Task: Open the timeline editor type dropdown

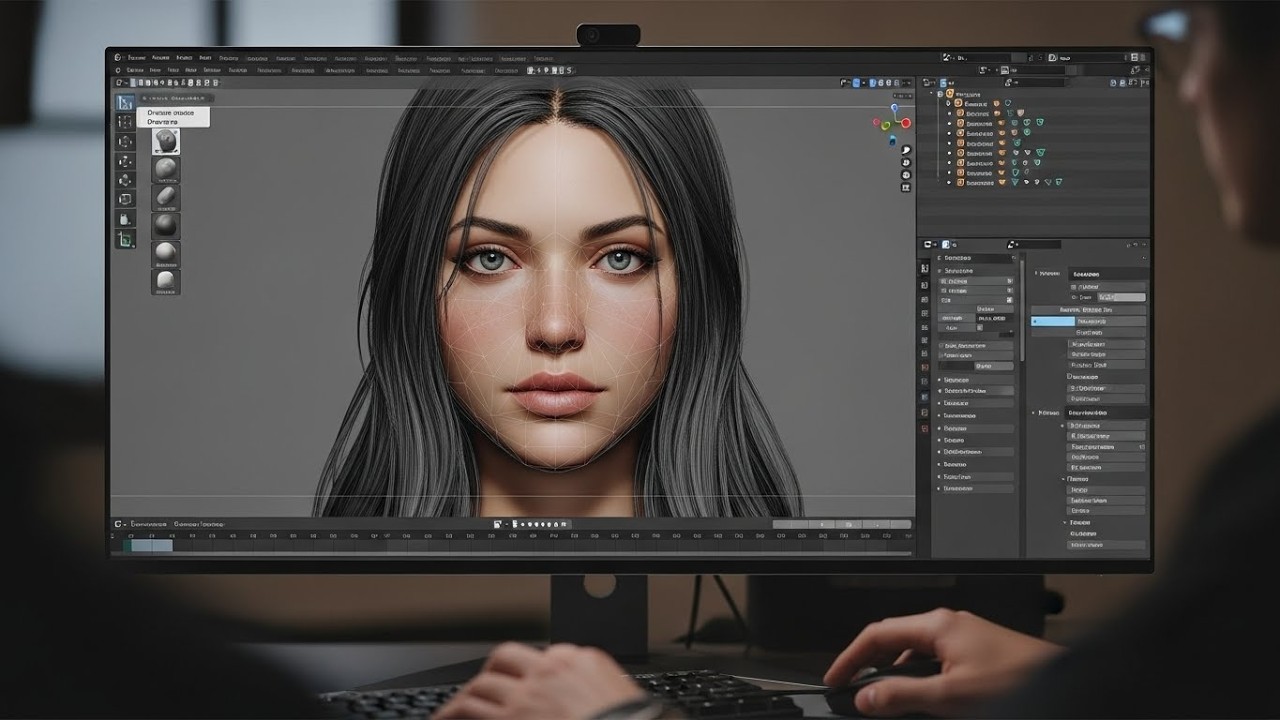Action: click(120, 524)
